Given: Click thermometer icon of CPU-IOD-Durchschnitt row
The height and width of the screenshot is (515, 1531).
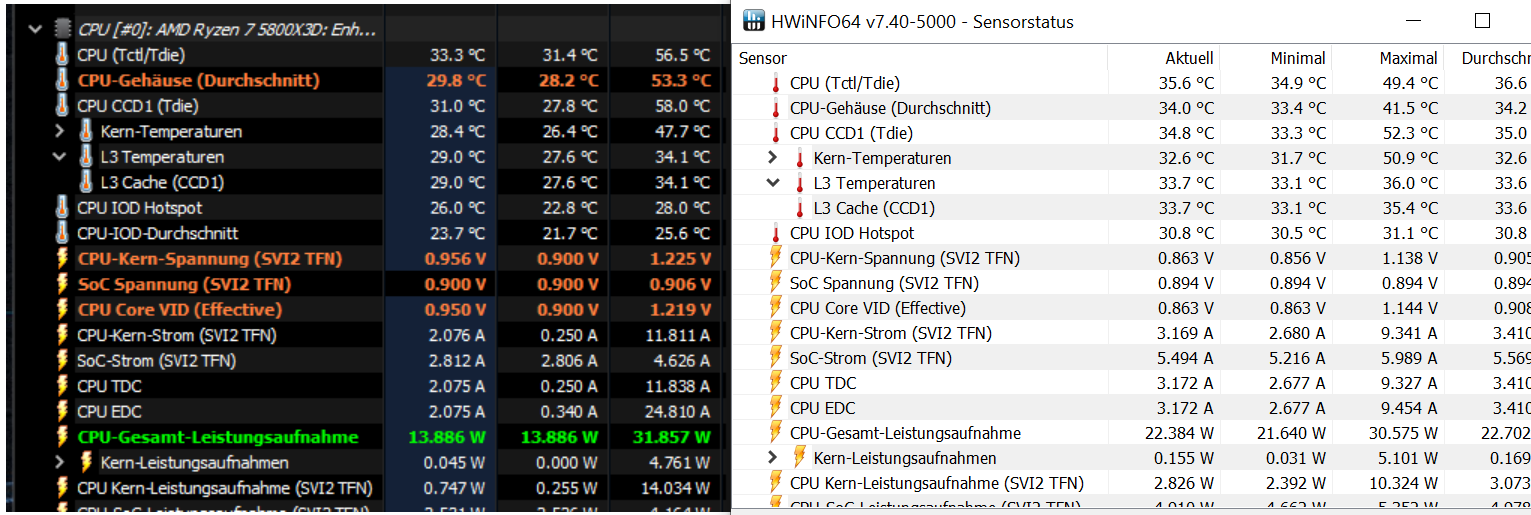Looking at the screenshot, I should click(63, 233).
